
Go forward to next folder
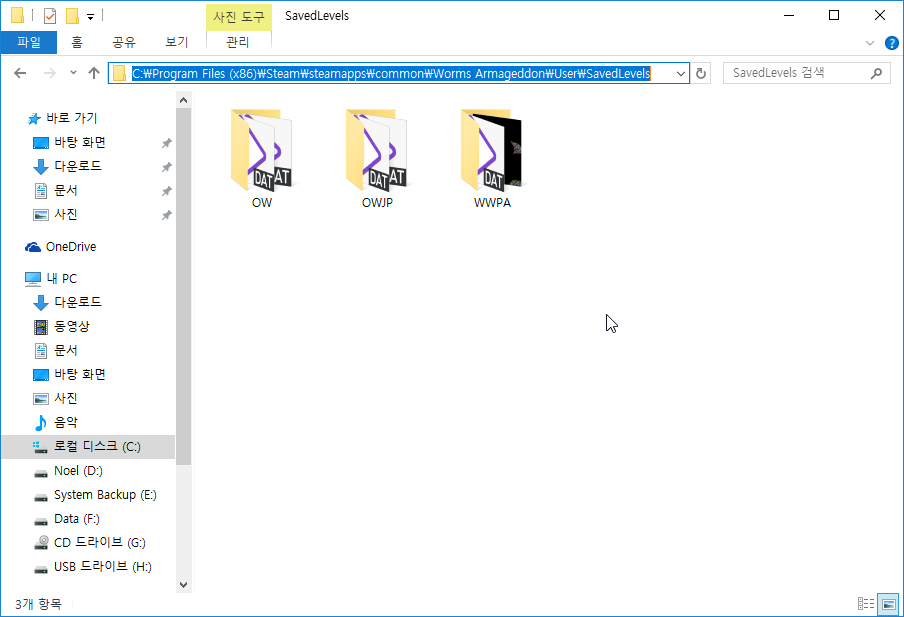50,73
